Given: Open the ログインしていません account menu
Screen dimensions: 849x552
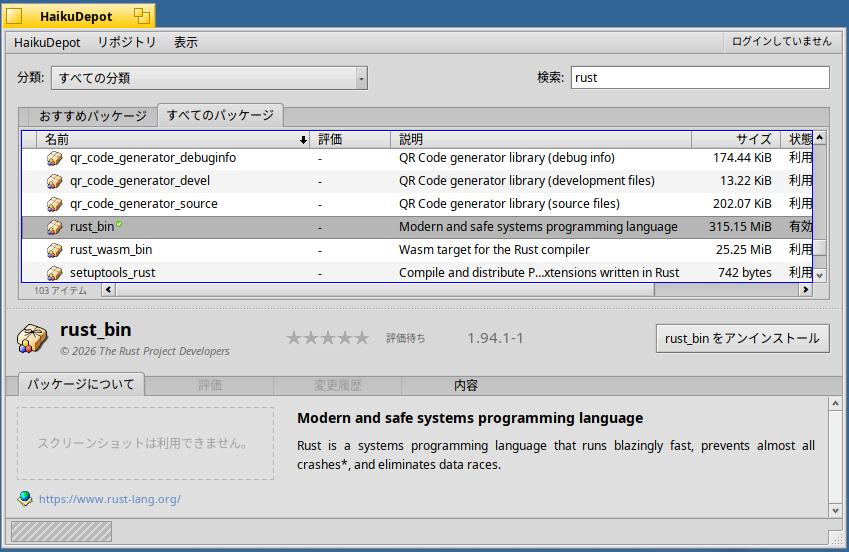Looking at the screenshot, I should click(x=781, y=42).
